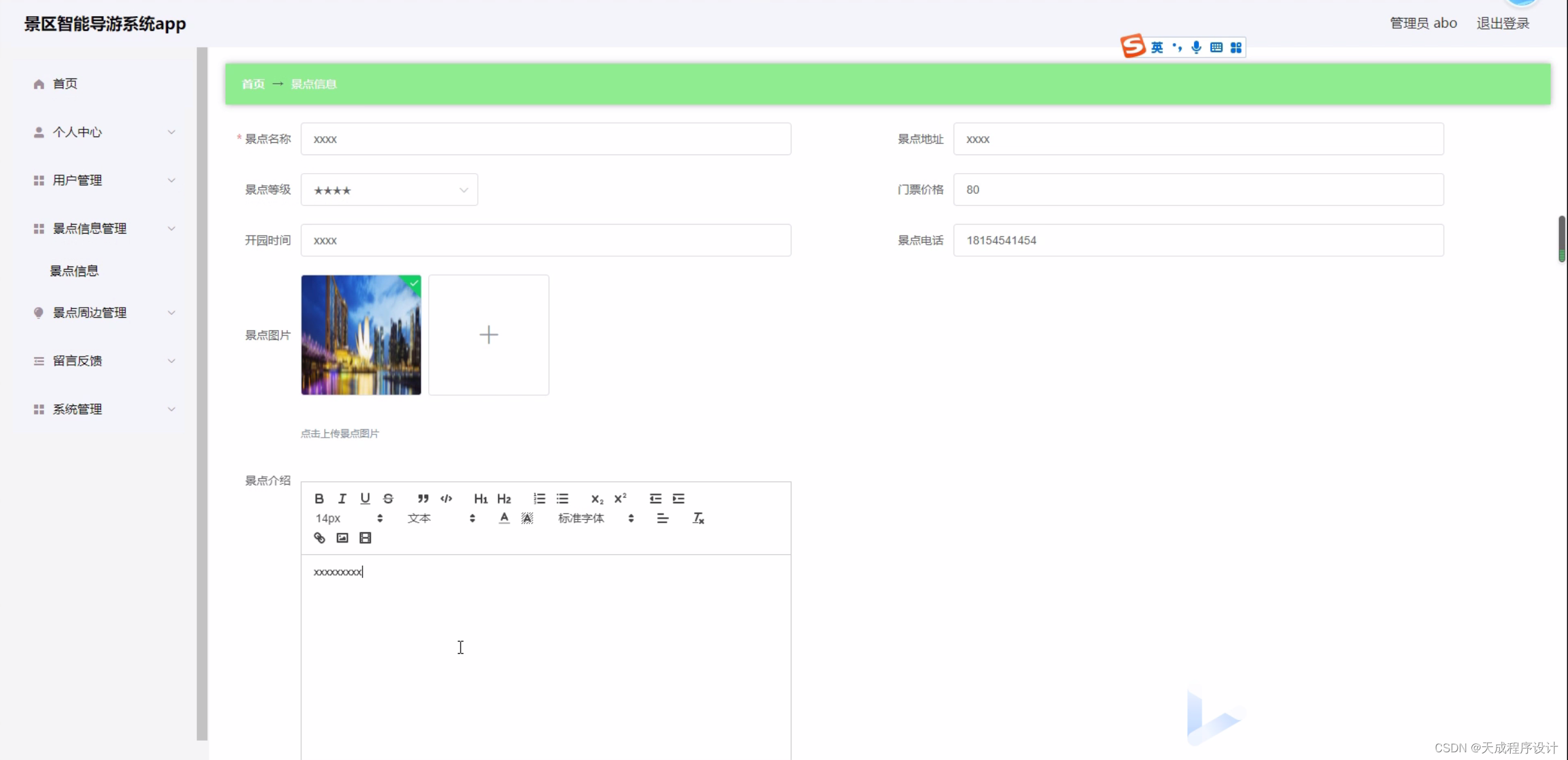1568x760 pixels.
Task: Open the code view icon in editor
Action: pyautogui.click(x=446, y=498)
